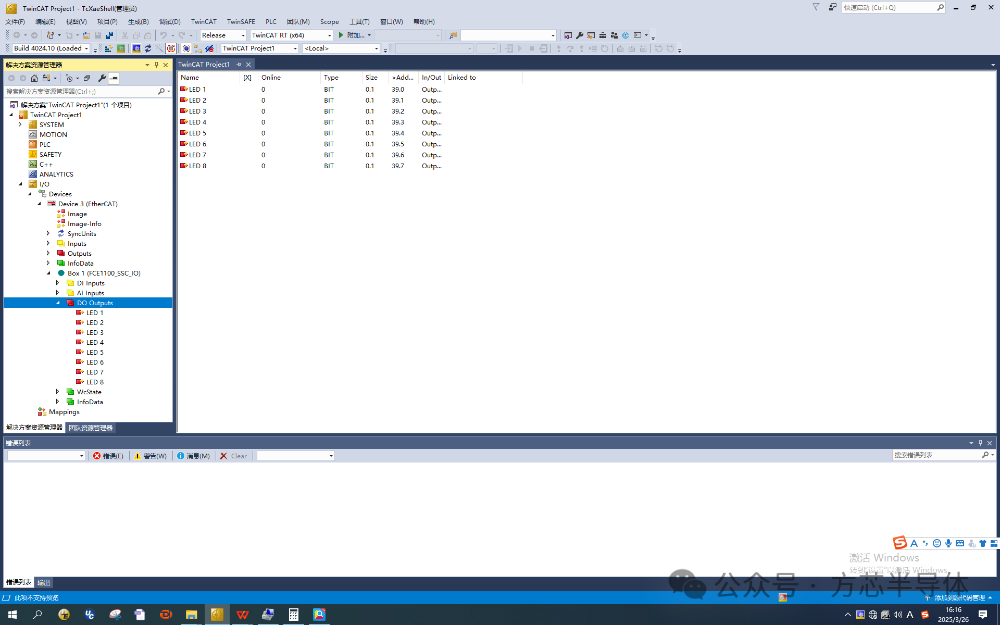1000x625 pixels.
Task: Click the Restart TwinCAT Config Mode icon
Action: [136, 48]
